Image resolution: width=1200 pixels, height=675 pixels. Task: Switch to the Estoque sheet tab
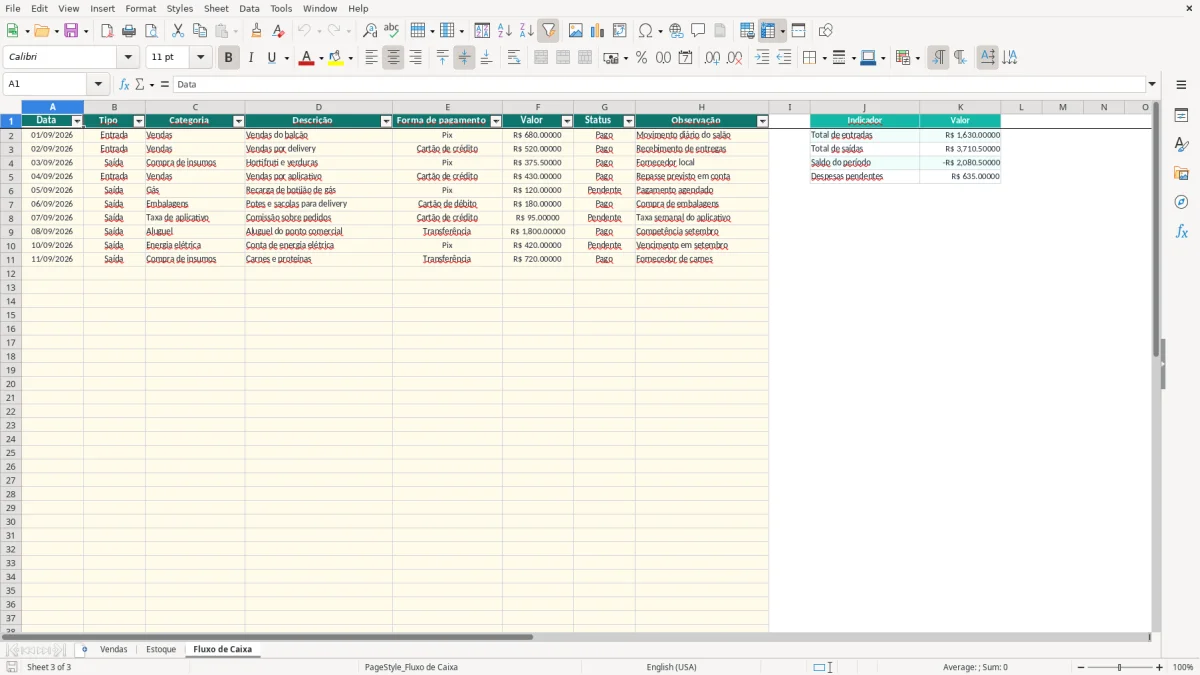[161, 649]
